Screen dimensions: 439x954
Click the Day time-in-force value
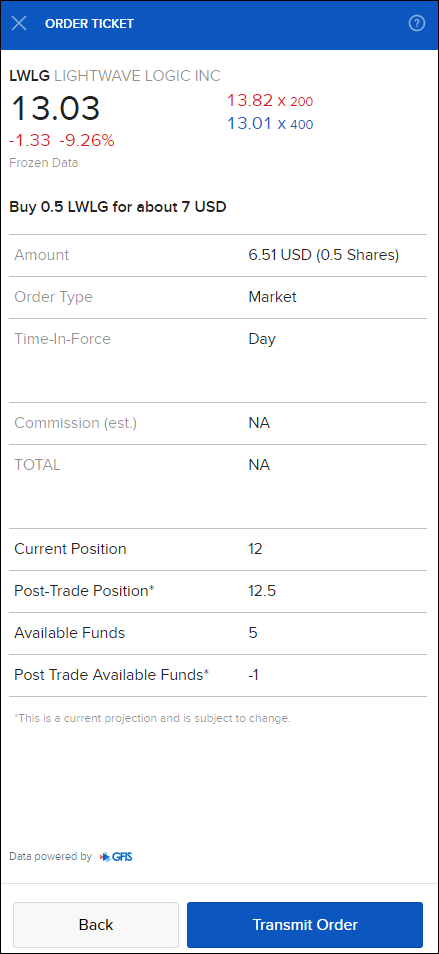point(262,339)
